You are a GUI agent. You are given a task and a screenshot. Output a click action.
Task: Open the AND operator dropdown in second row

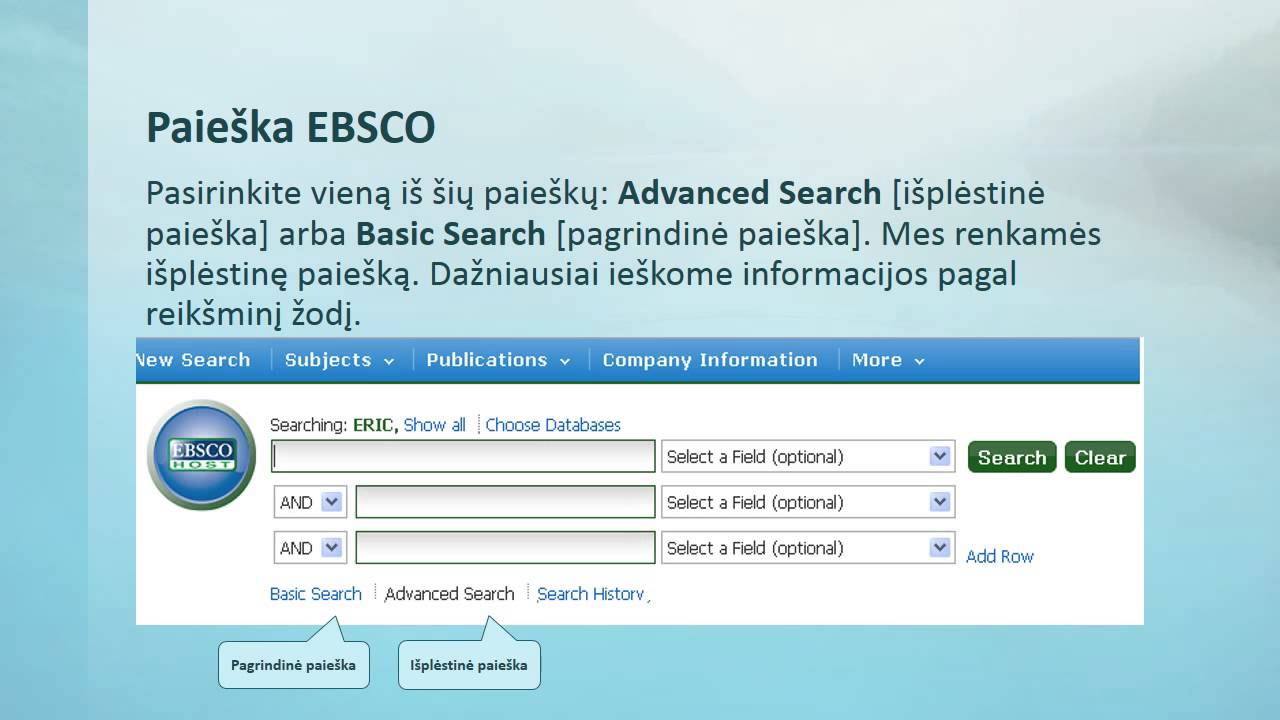point(310,502)
